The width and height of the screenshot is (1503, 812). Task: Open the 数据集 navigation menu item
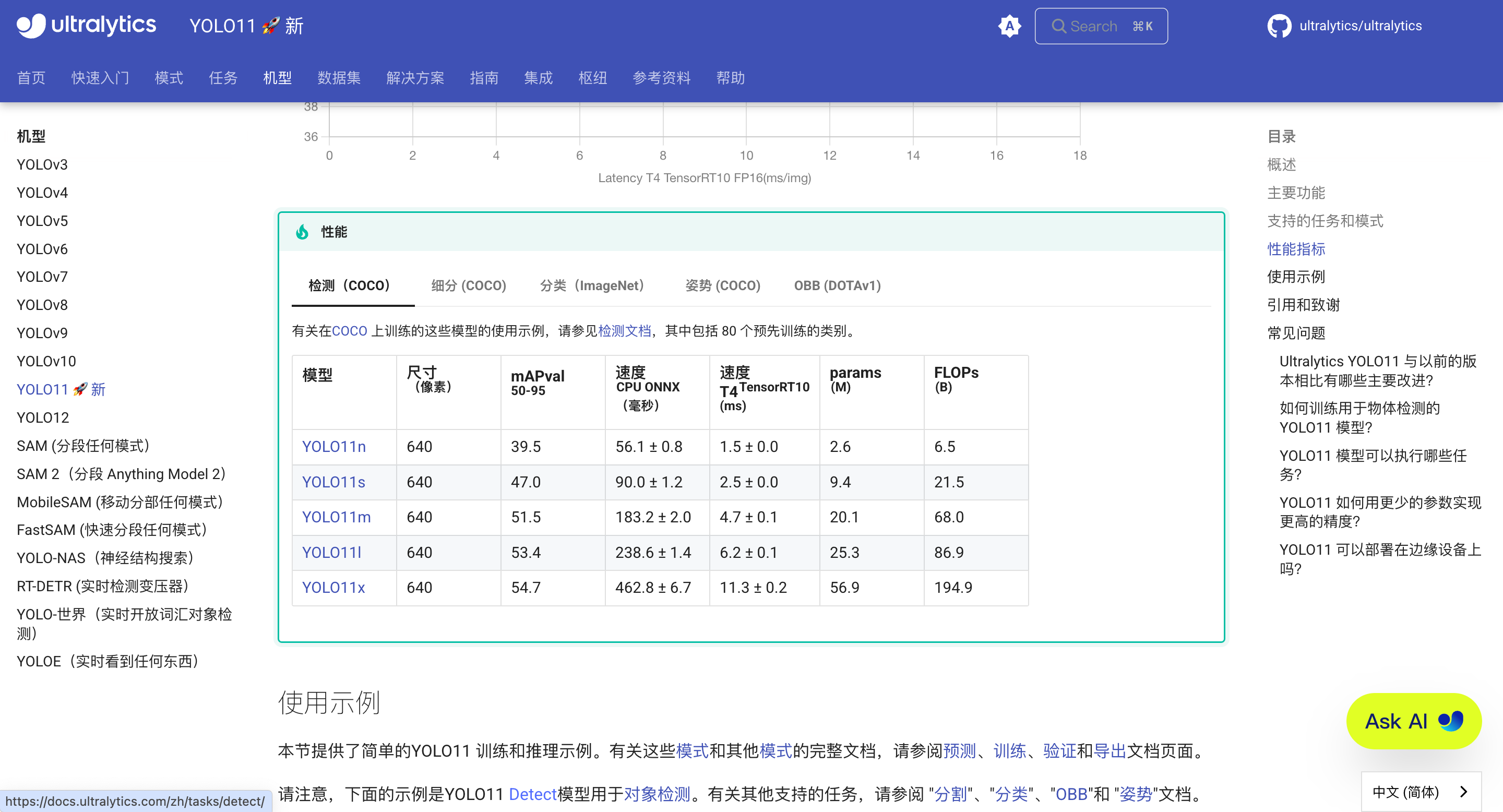click(338, 78)
